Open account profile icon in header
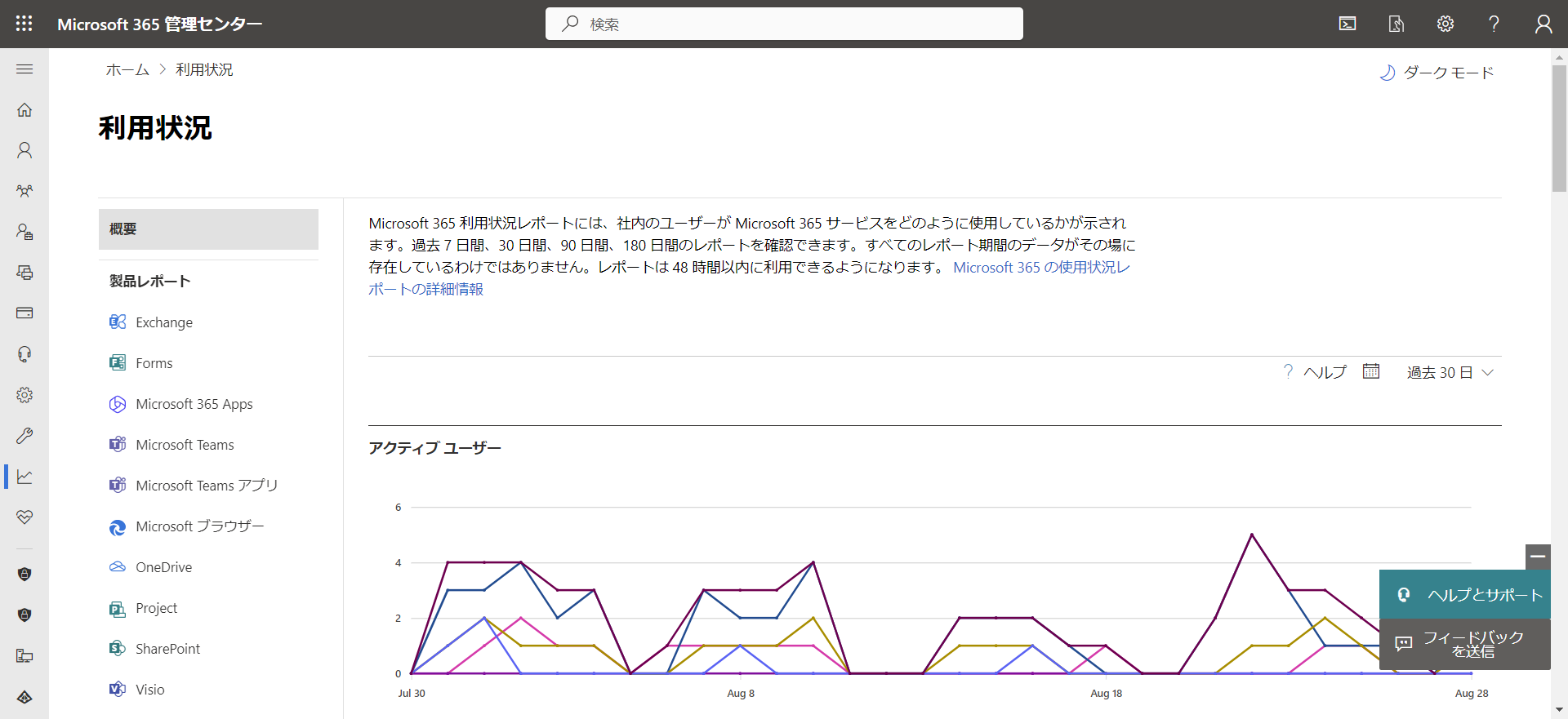Image resolution: width=1568 pixels, height=719 pixels. point(1543,24)
